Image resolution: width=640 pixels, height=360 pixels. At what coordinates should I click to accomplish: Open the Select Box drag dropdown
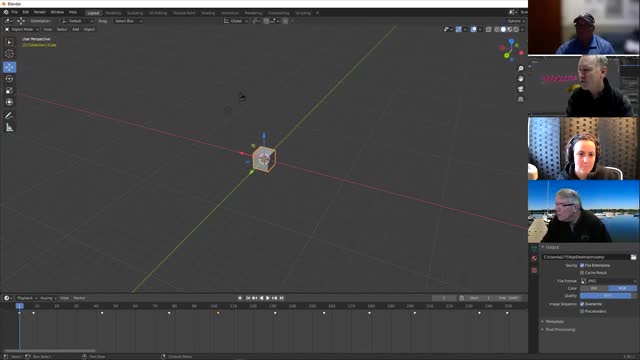click(x=127, y=21)
